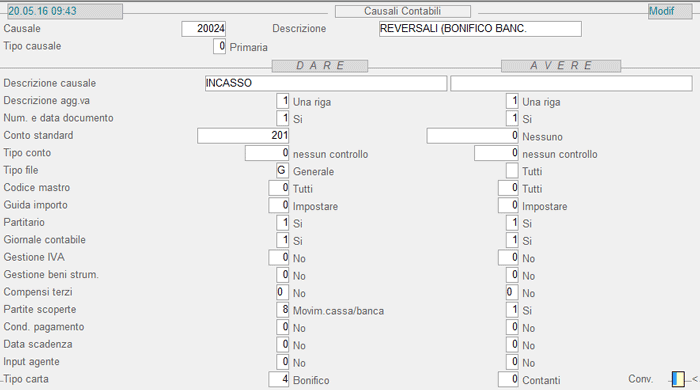Click Partite scoperte DARE field with 8
This screenshot has height=390, width=700.
[283, 309]
